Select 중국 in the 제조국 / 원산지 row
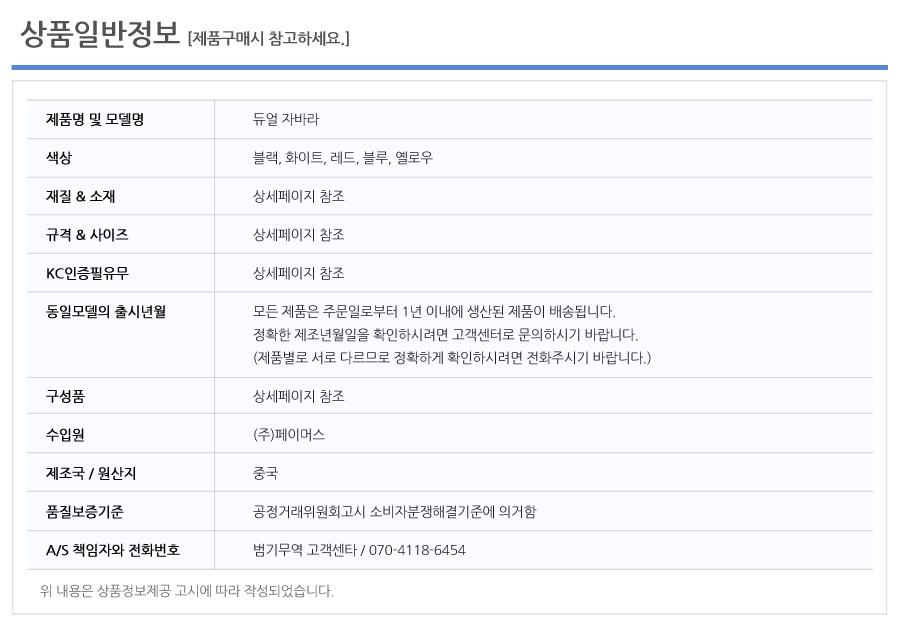Screen dimensions: 900x631 pyautogui.click(x=265, y=473)
